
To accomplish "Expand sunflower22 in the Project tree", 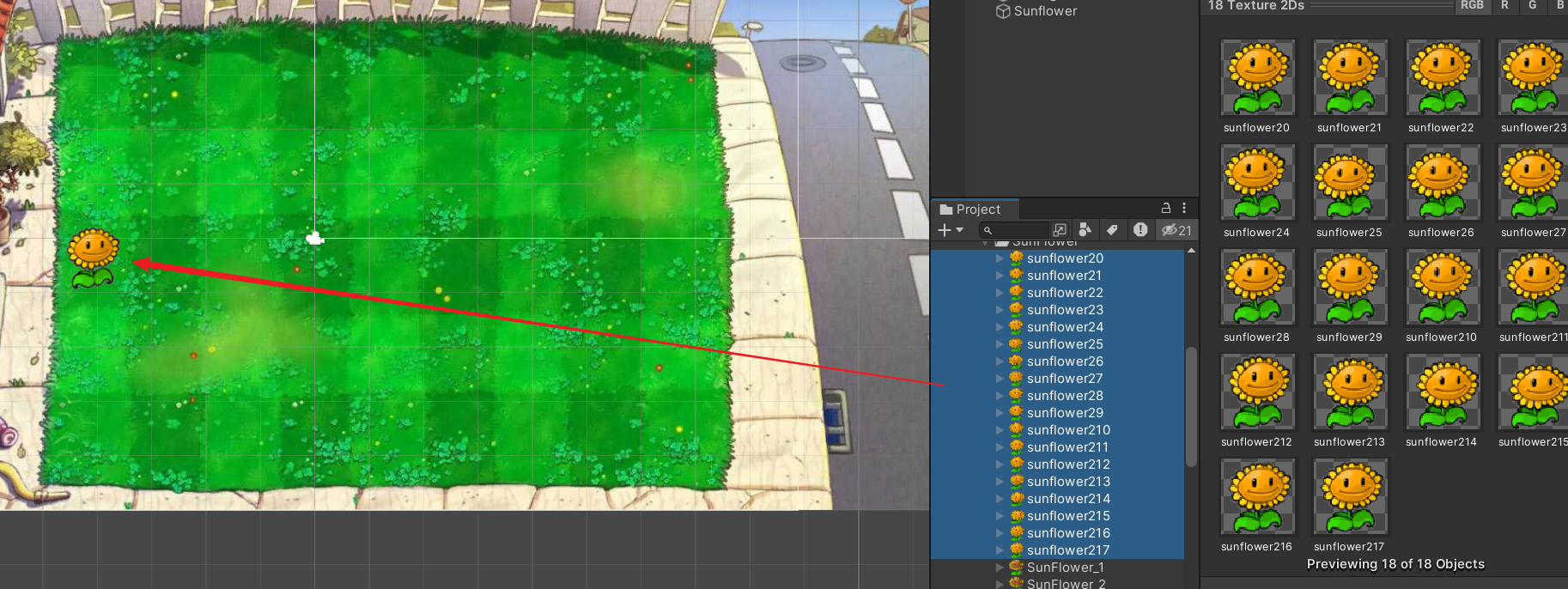I will [x=1000, y=293].
